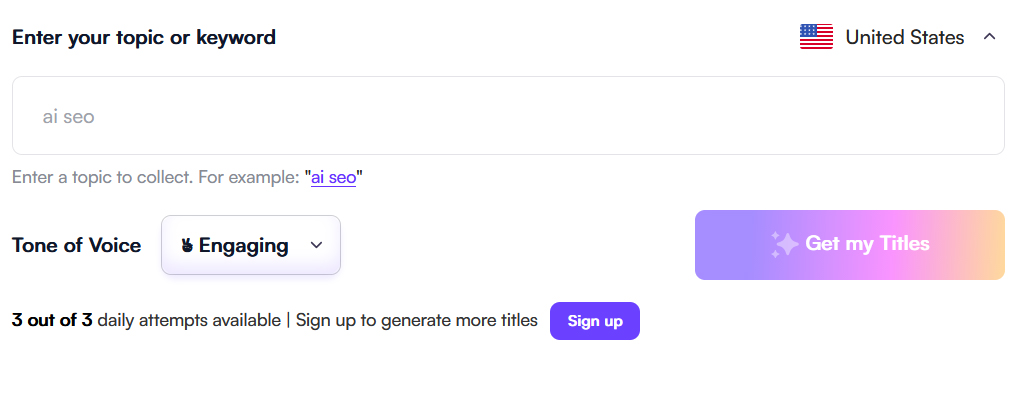Click the "Tone of Voice" label
The image size is (1025, 408).
pos(77,245)
